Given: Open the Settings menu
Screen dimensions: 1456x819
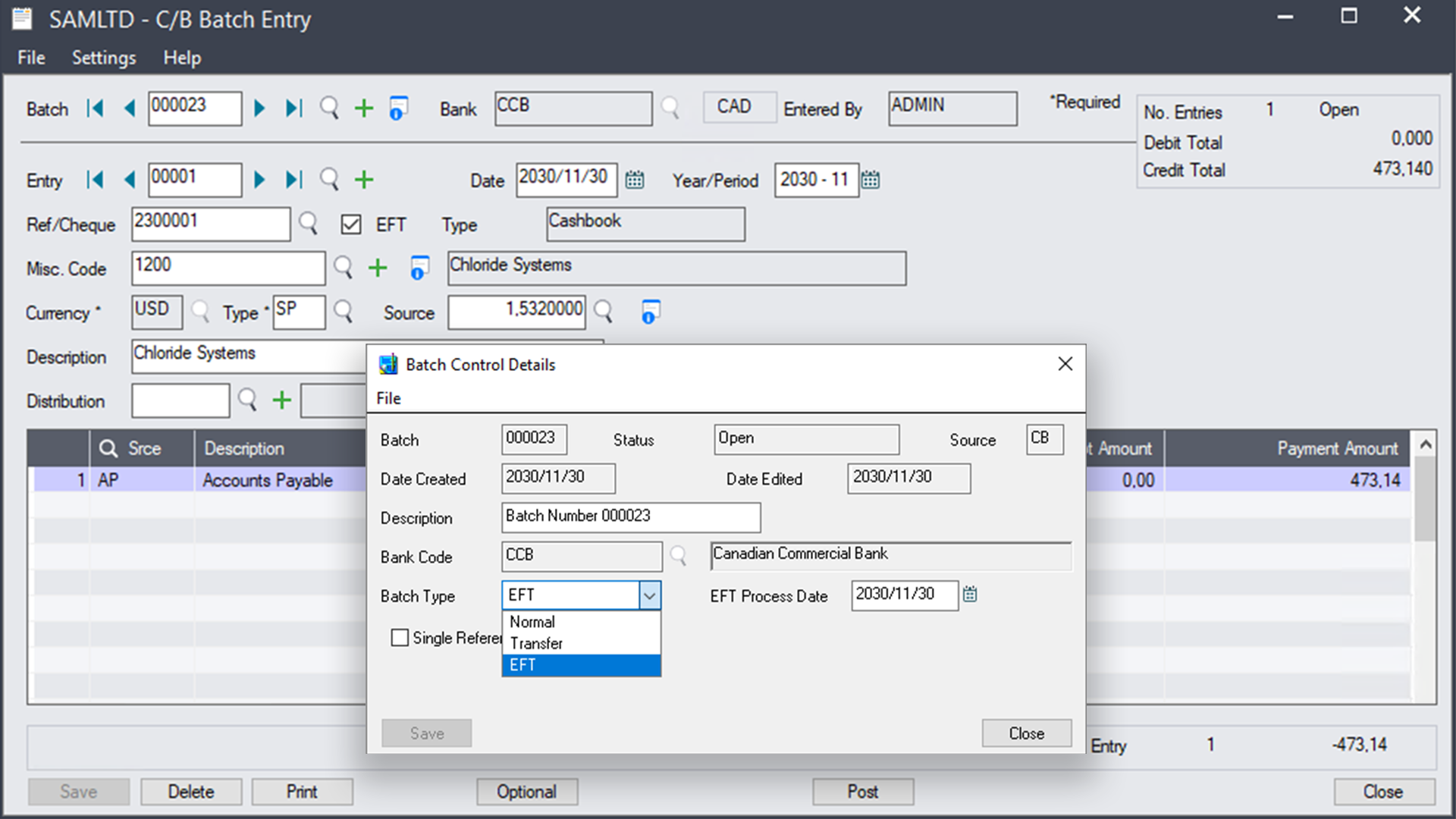Looking at the screenshot, I should point(104,58).
